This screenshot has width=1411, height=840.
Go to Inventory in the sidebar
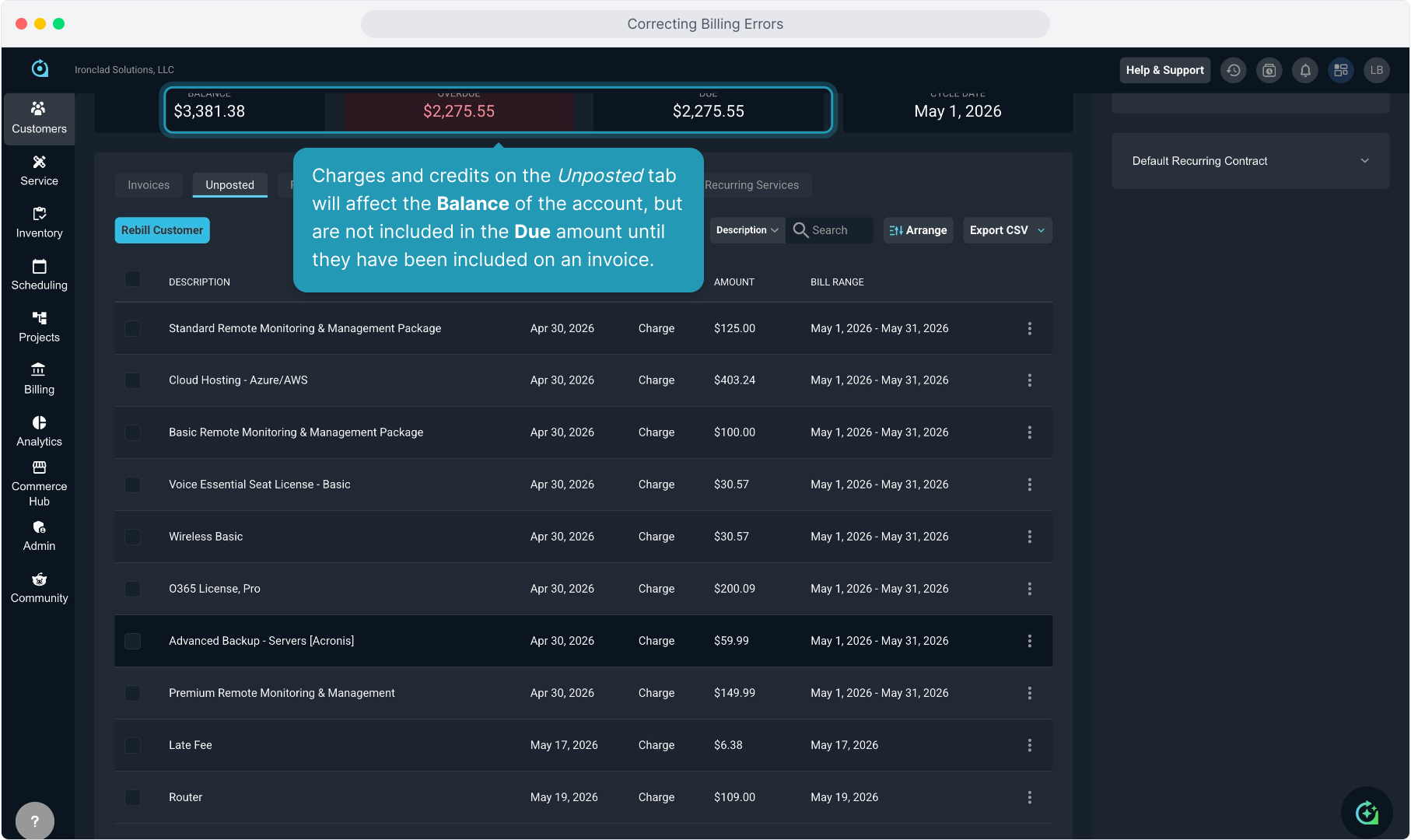pyautogui.click(x=39, y=222)
